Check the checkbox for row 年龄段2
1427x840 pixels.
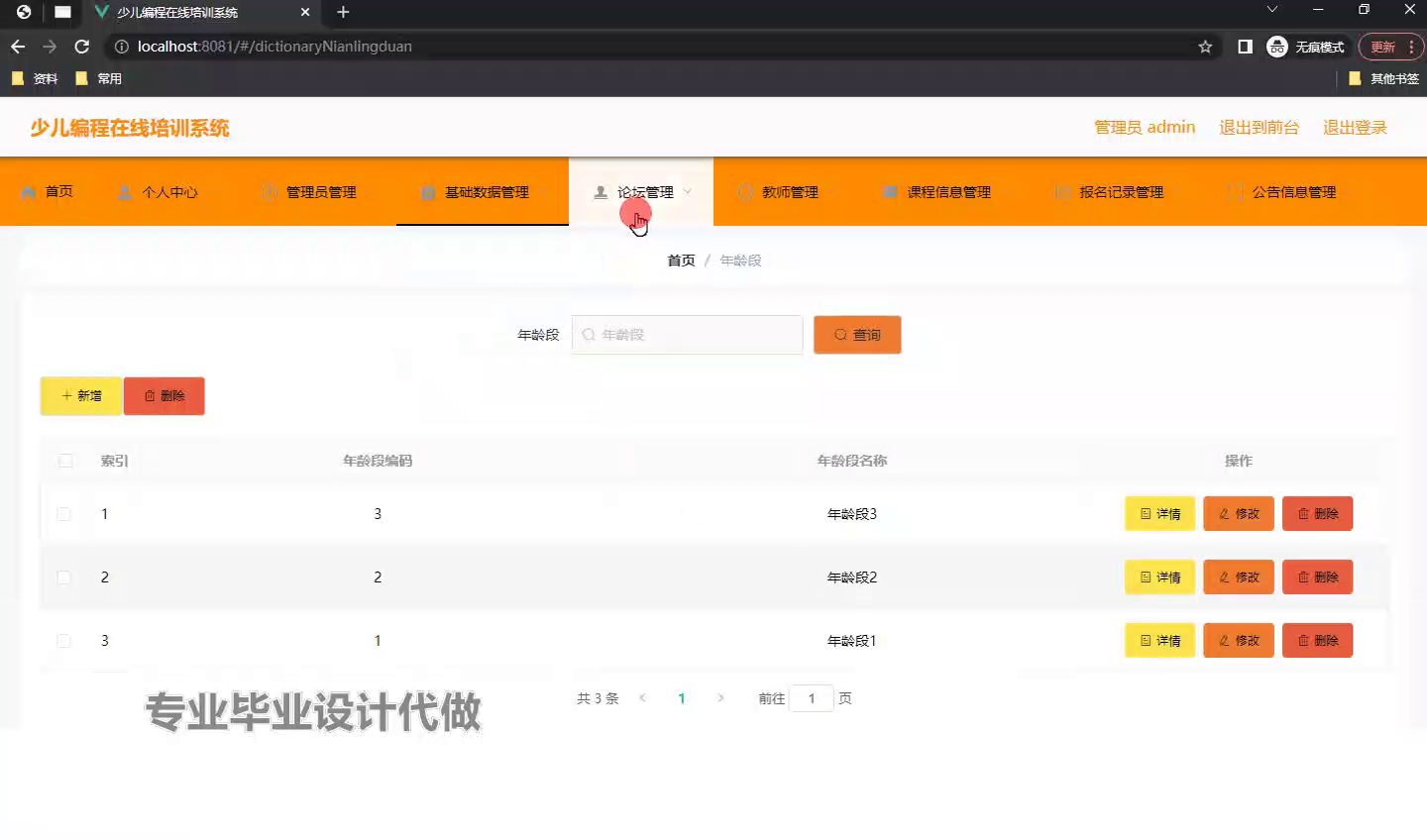64,577
